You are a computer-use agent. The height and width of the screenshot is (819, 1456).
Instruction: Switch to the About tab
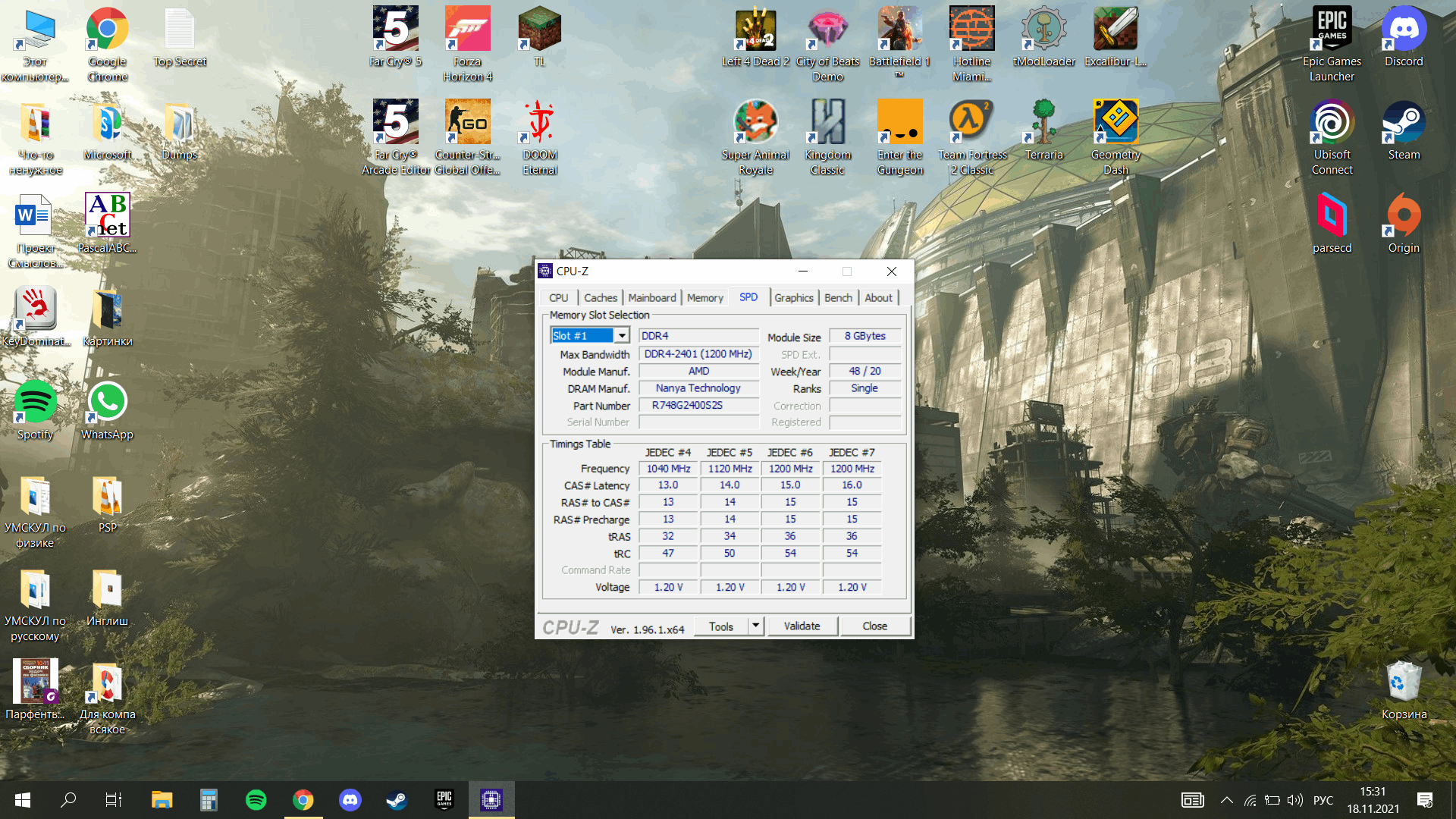pyautogui.click(x=879, y=298)
